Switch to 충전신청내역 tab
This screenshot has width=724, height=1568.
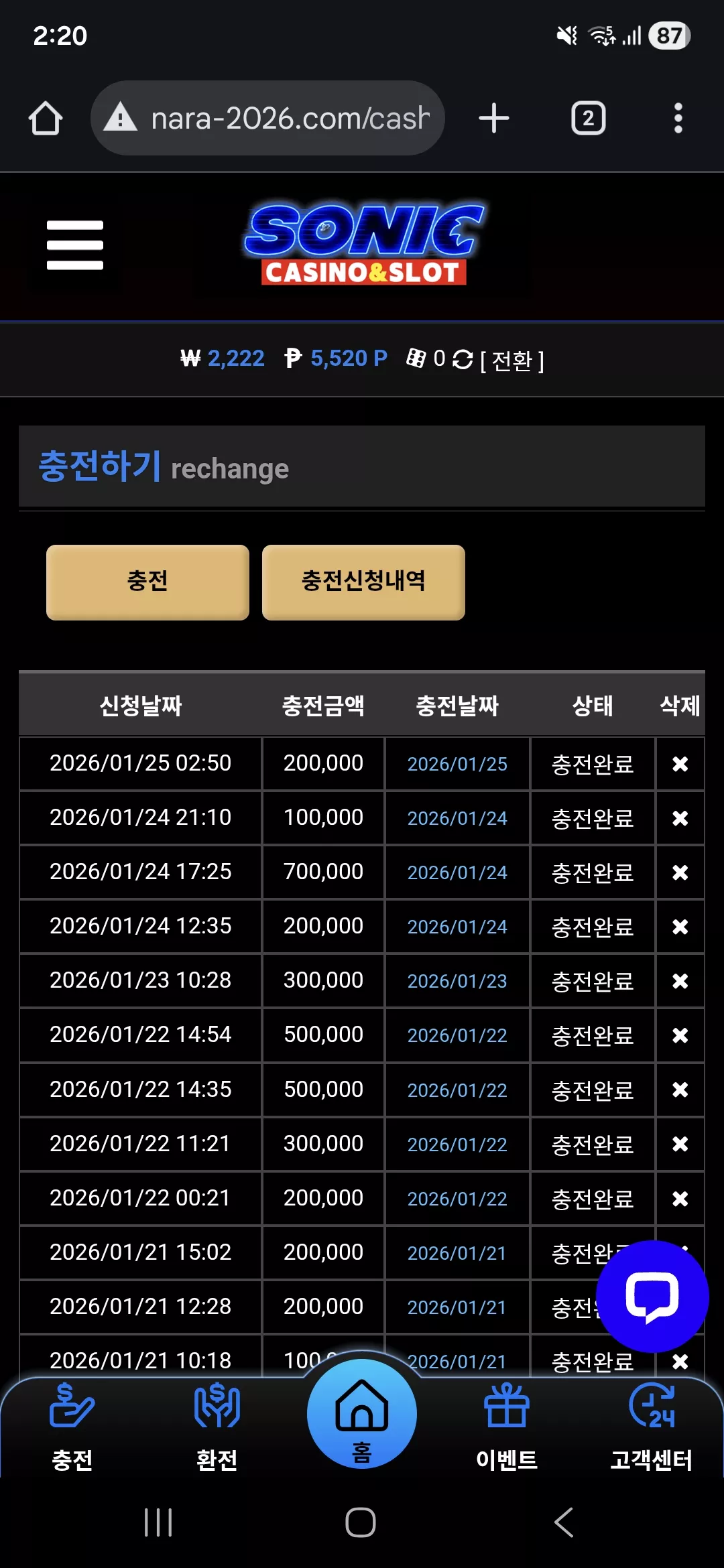tap(363, 582)
